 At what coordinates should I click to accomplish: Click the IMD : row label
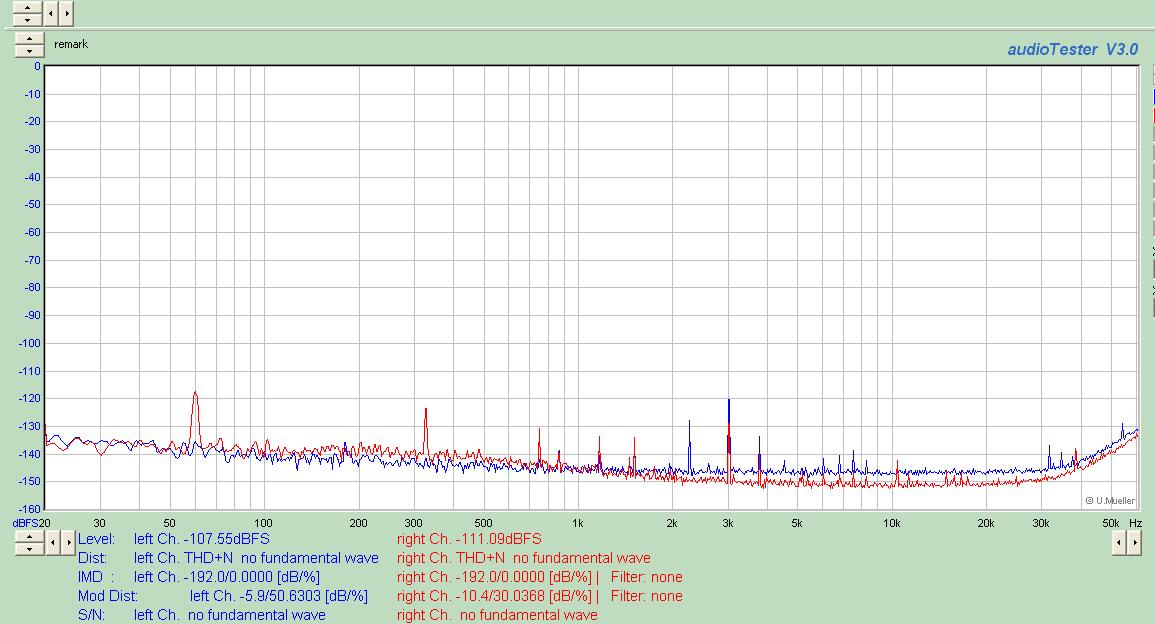coord(96,577)
